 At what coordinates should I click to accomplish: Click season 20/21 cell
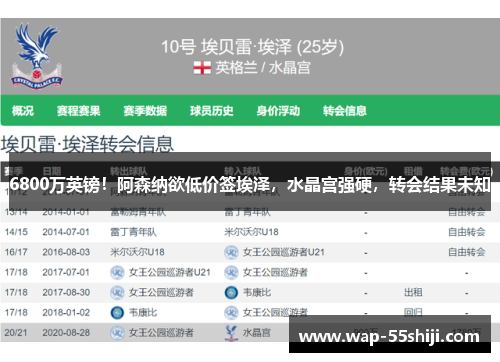[x=16, y=333]
